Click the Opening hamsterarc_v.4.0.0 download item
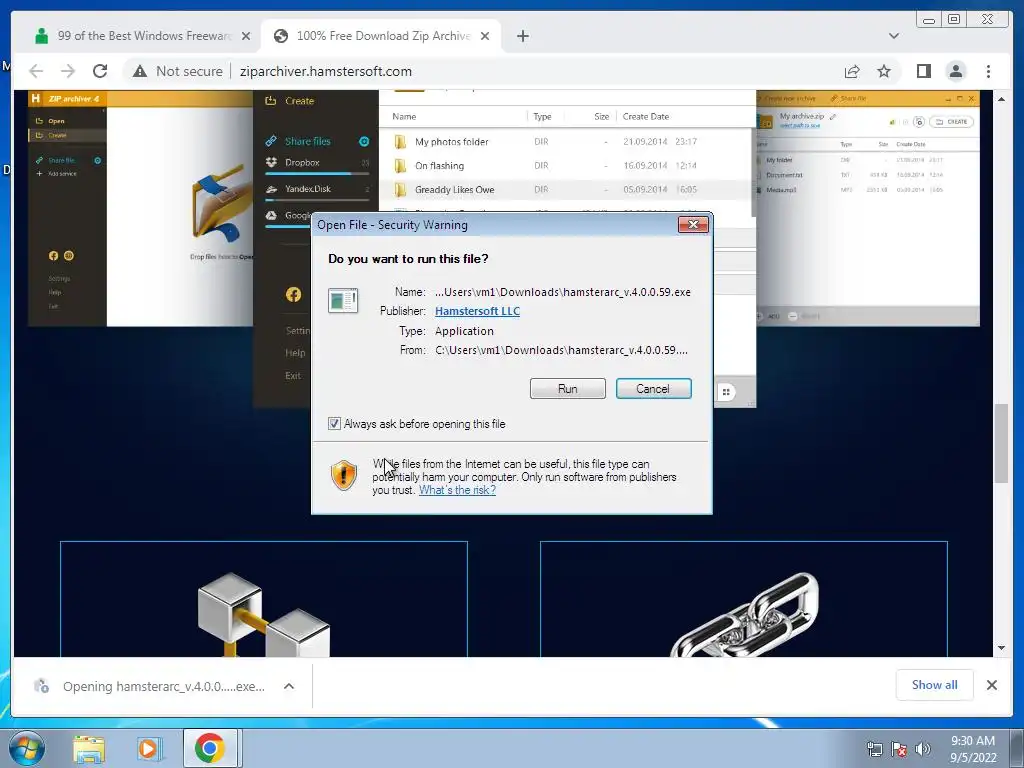Viewport: 1024px width, 768px height. click(x=150, y=686)
